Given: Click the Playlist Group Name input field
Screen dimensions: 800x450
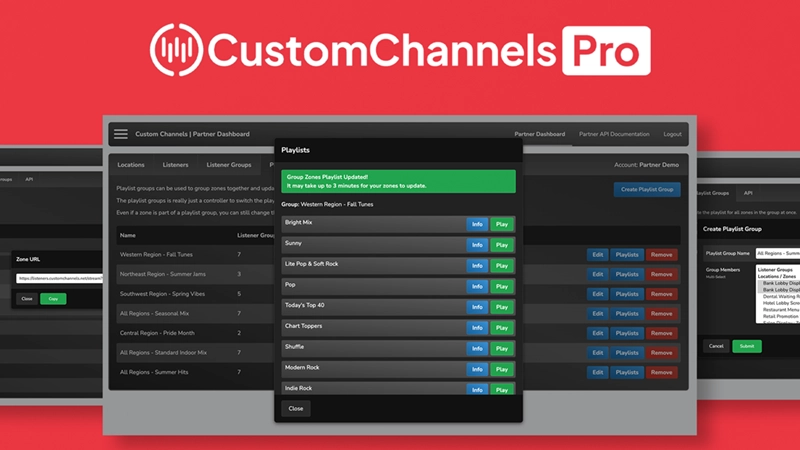Looking at the screenshot, I should point(778,253).
